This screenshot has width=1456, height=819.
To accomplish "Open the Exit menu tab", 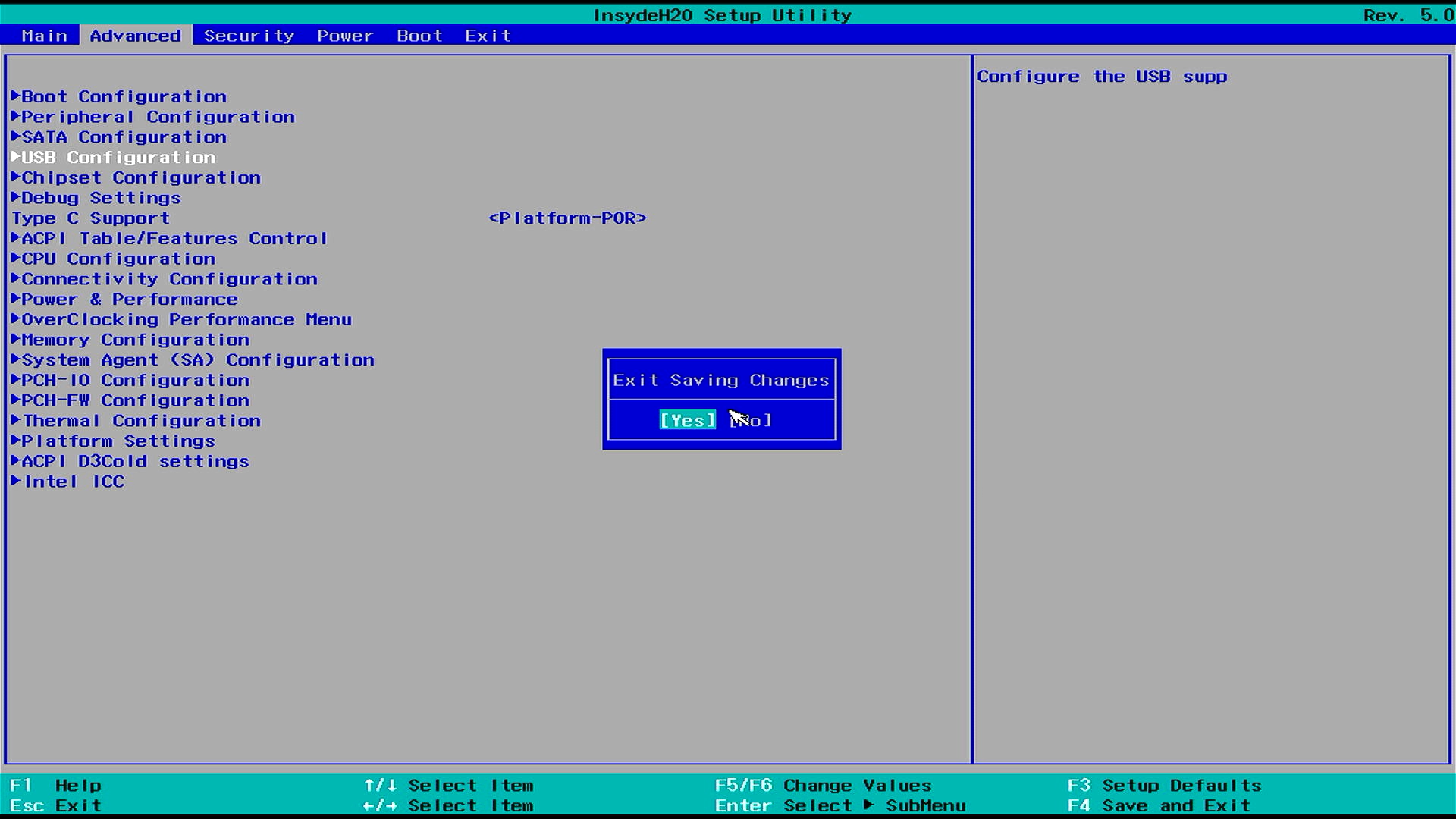I will [488, 36].
